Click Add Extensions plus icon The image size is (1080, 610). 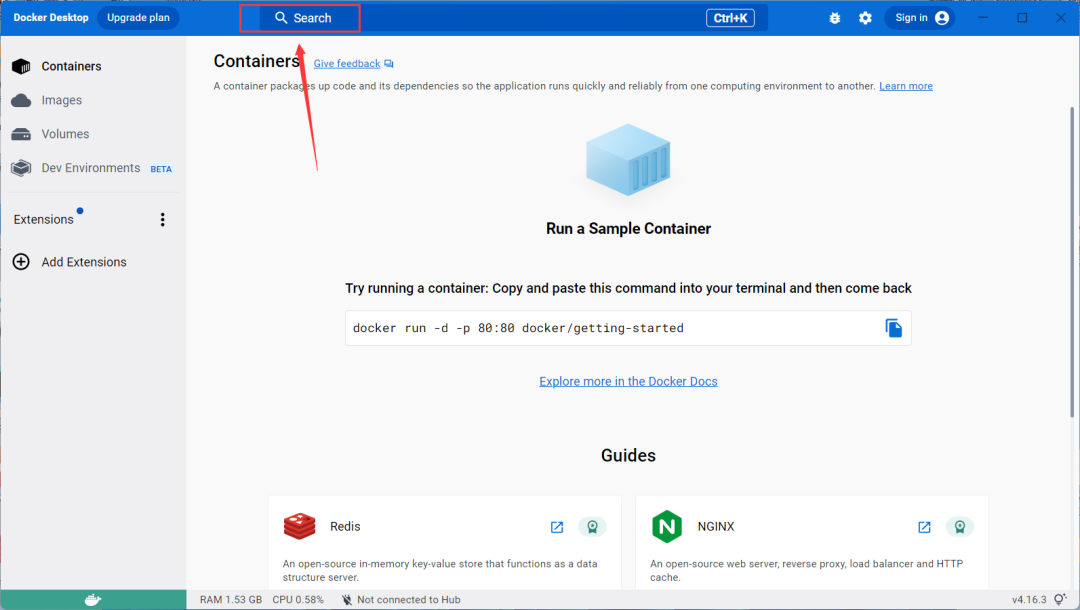point(21,262)
